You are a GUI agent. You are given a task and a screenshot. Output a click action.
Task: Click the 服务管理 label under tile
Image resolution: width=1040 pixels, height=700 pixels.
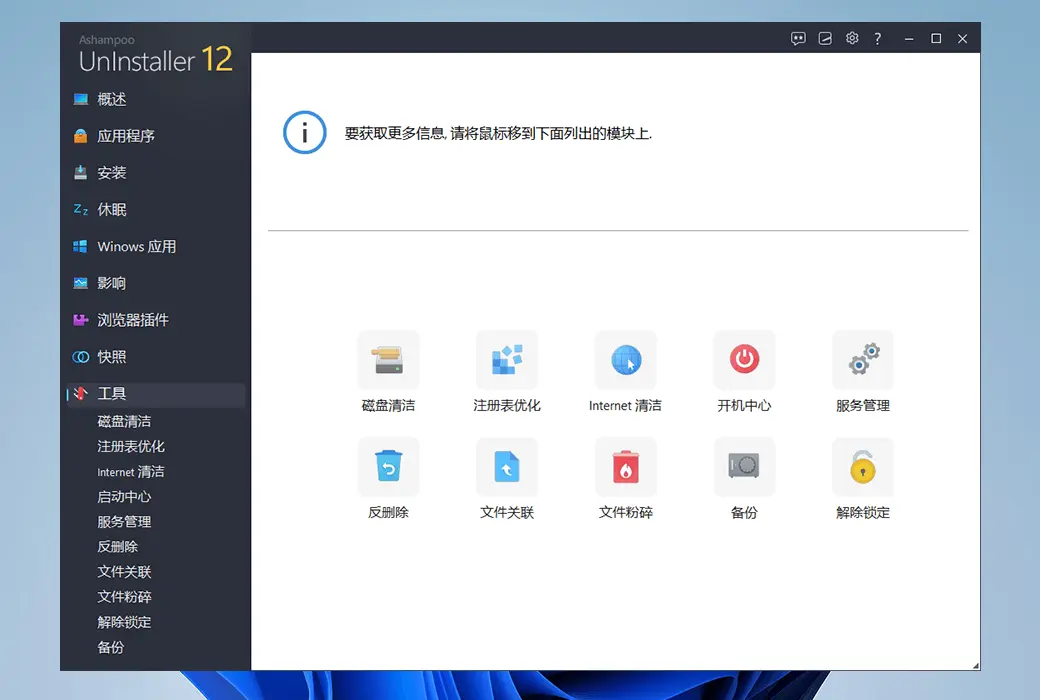coord(863,405)
